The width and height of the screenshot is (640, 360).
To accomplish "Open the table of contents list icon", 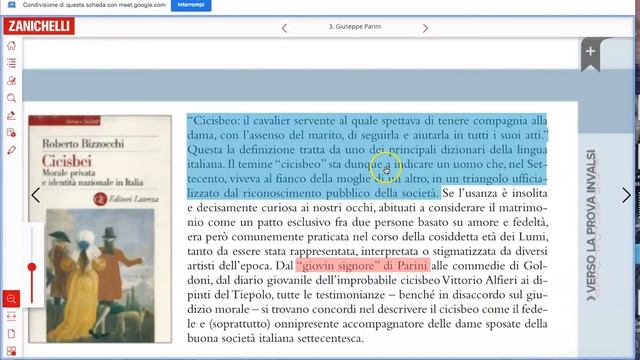I will (11, 63).
